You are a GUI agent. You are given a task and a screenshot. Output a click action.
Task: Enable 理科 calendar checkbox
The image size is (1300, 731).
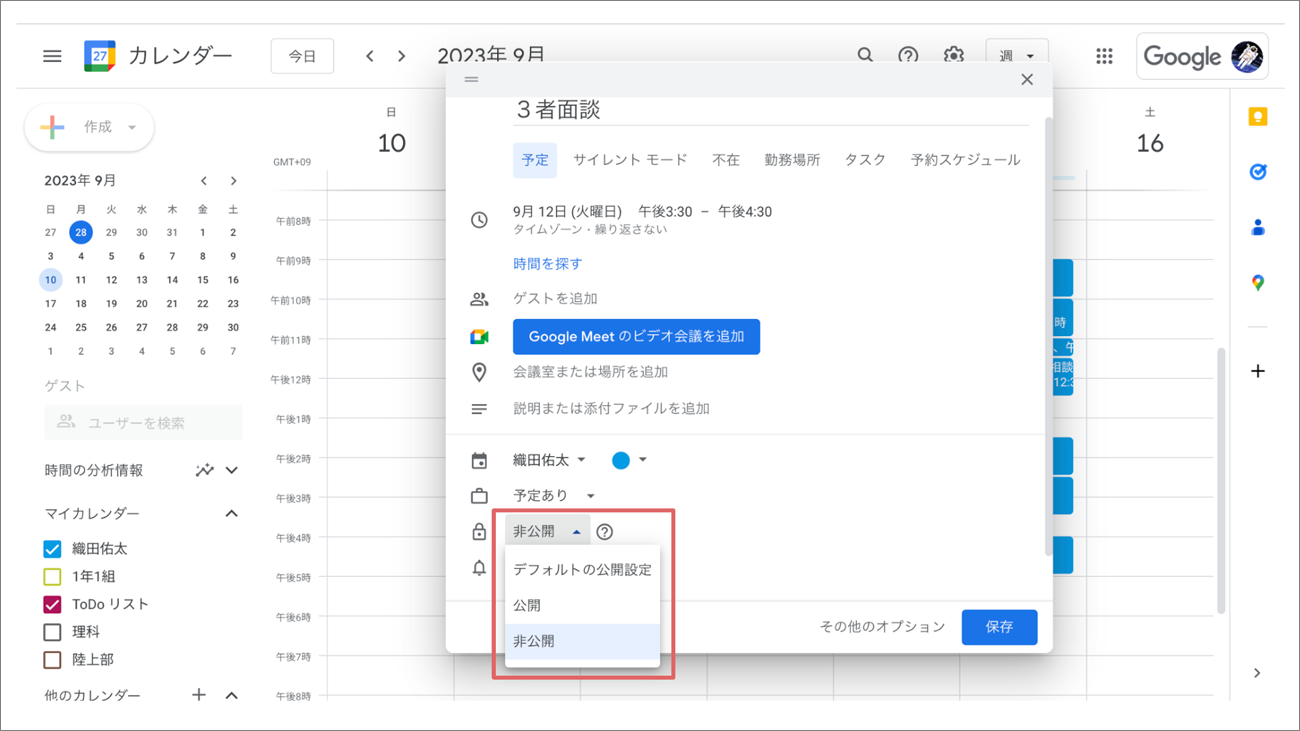[x=53, y=632]
